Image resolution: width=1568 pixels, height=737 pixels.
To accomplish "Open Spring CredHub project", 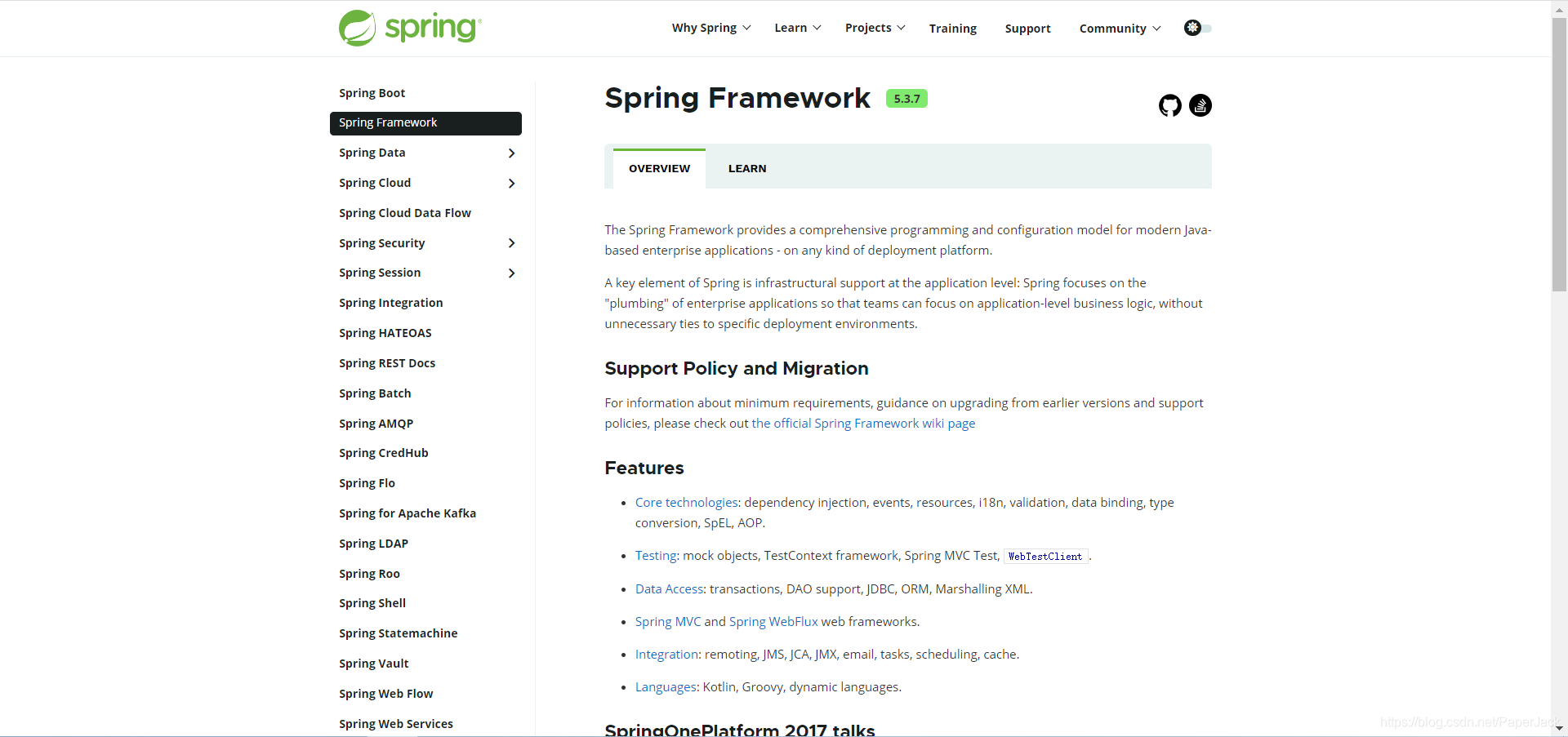I will 383,453.
